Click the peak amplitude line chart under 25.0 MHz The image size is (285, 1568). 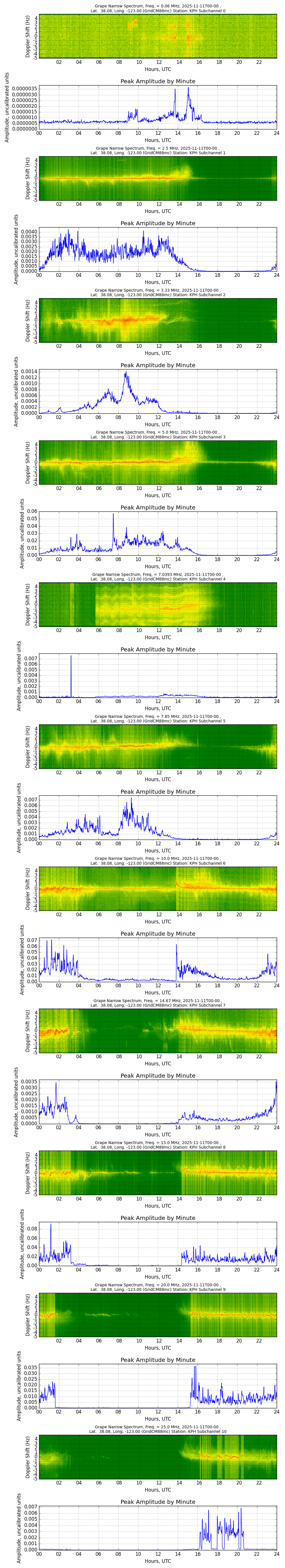pyautogui.click(x=158, y=1528)
